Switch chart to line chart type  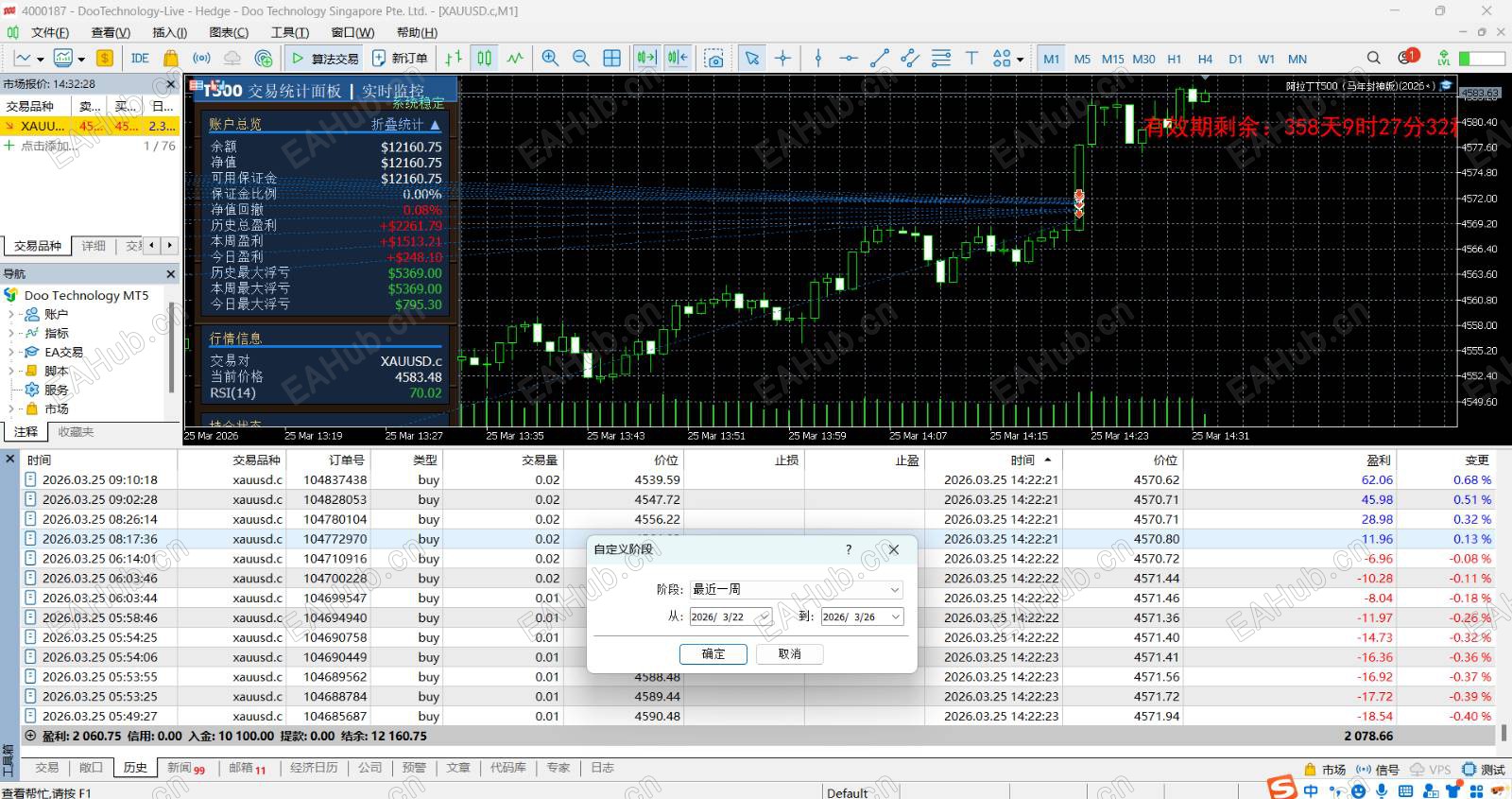point(515,59)
